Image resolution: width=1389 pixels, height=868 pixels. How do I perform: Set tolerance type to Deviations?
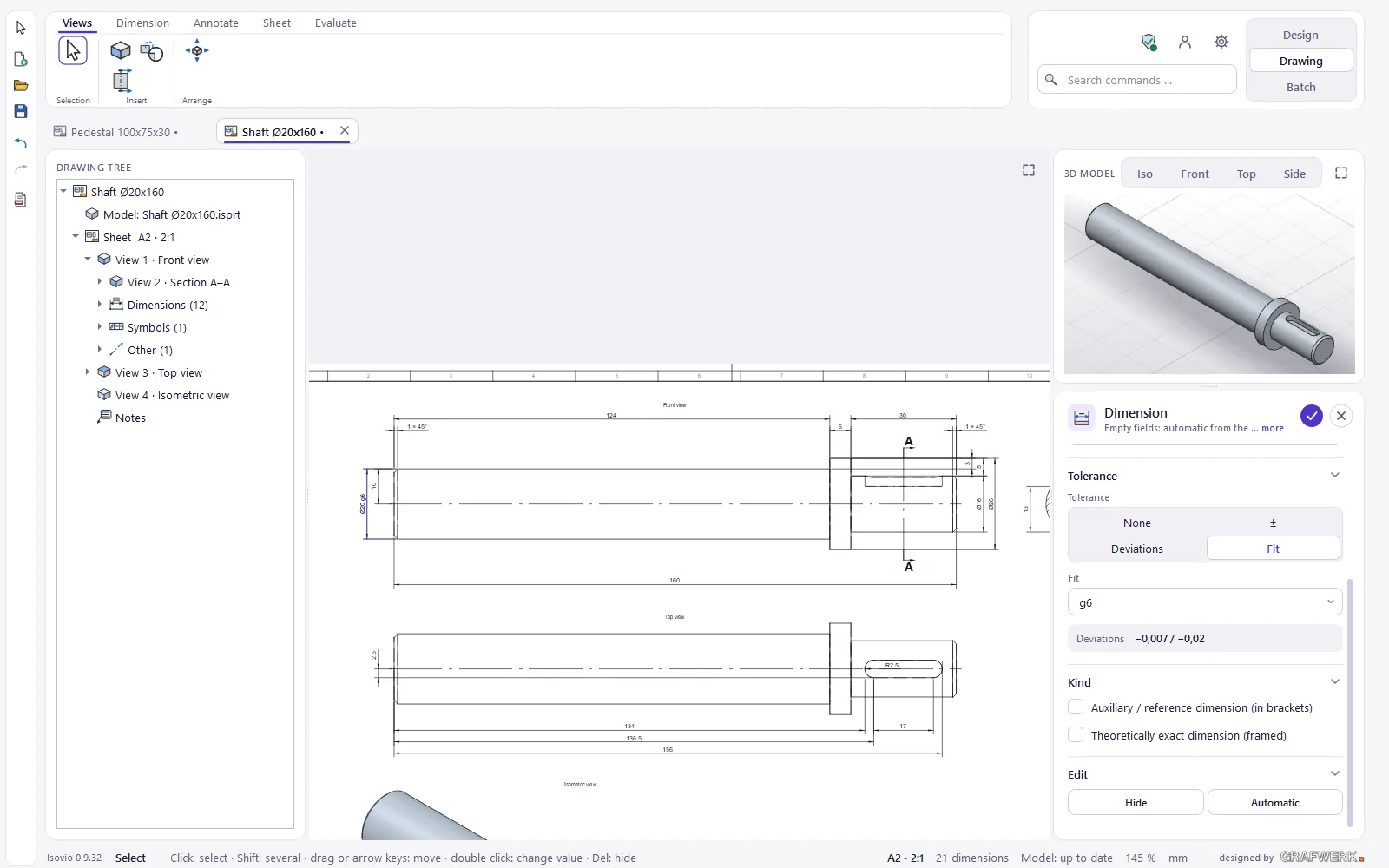(x=1137, y=549)
